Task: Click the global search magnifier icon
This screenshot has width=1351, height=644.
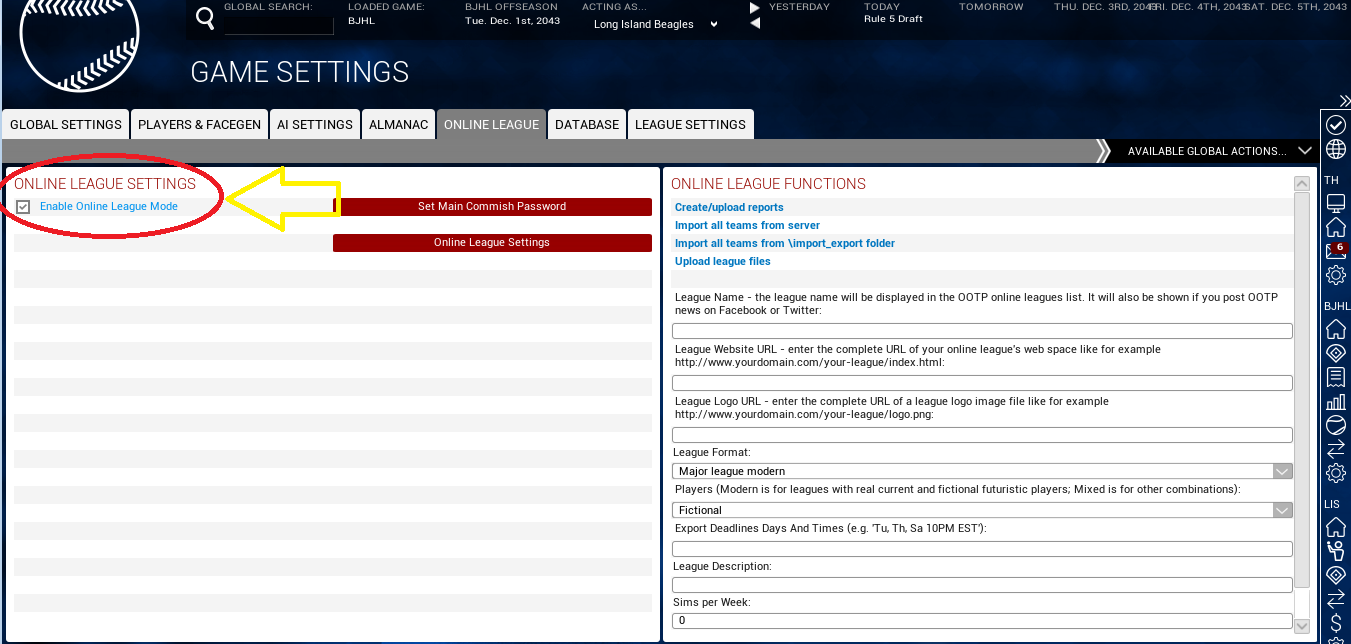Action: (205, 19)
